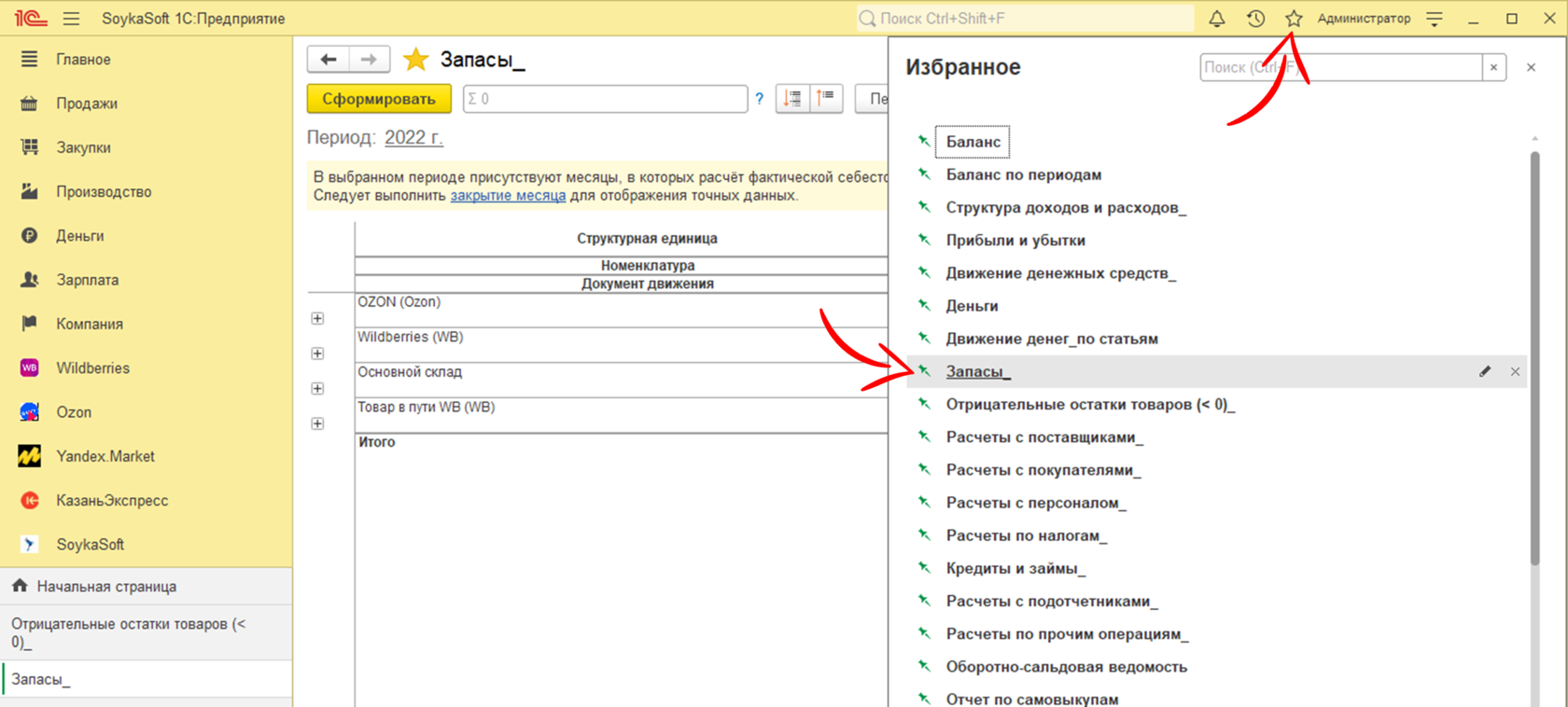Toggle the pin beside Структура доходов и расходов_

(924, 207)
